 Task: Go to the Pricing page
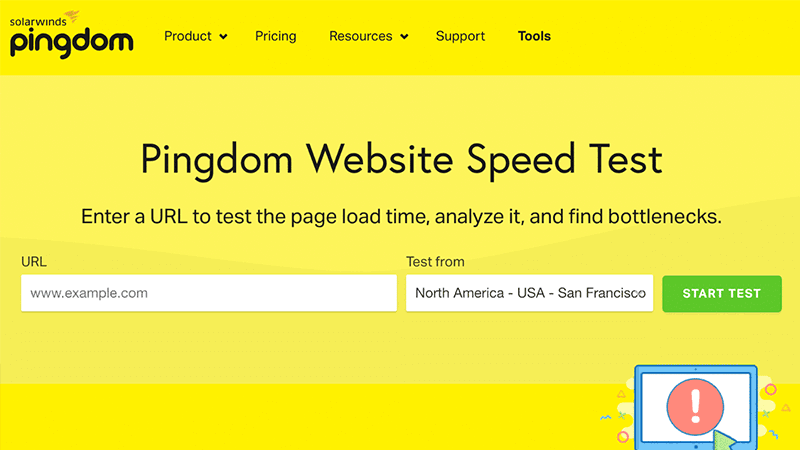coord(276,36)
